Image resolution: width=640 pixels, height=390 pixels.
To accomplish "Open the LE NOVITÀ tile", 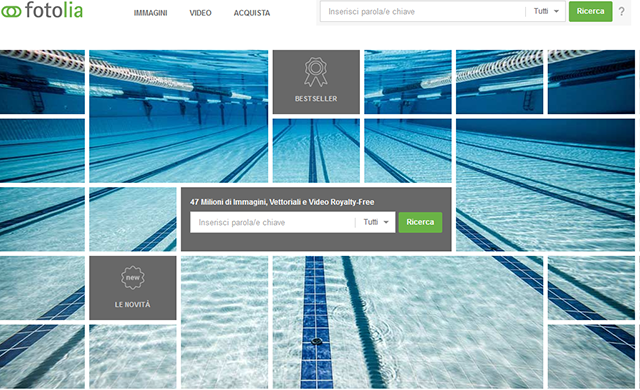I will coord(133,288).
